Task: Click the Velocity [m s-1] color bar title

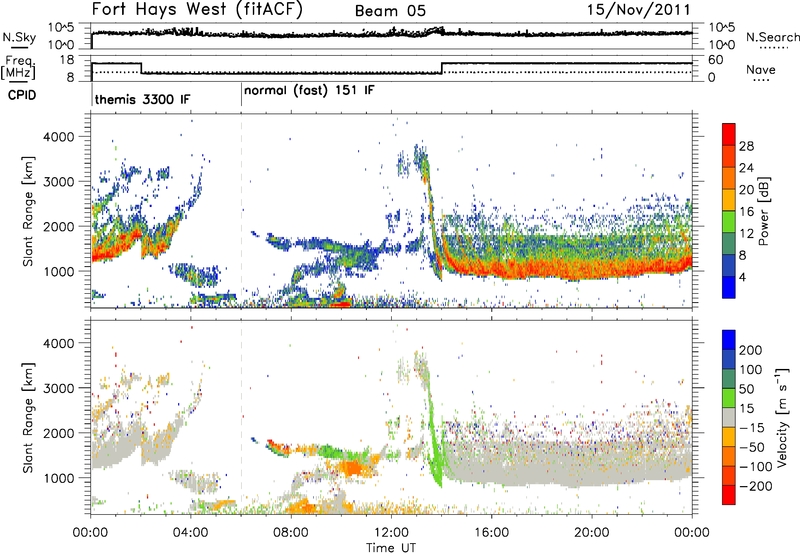Action: coord(781,417)
